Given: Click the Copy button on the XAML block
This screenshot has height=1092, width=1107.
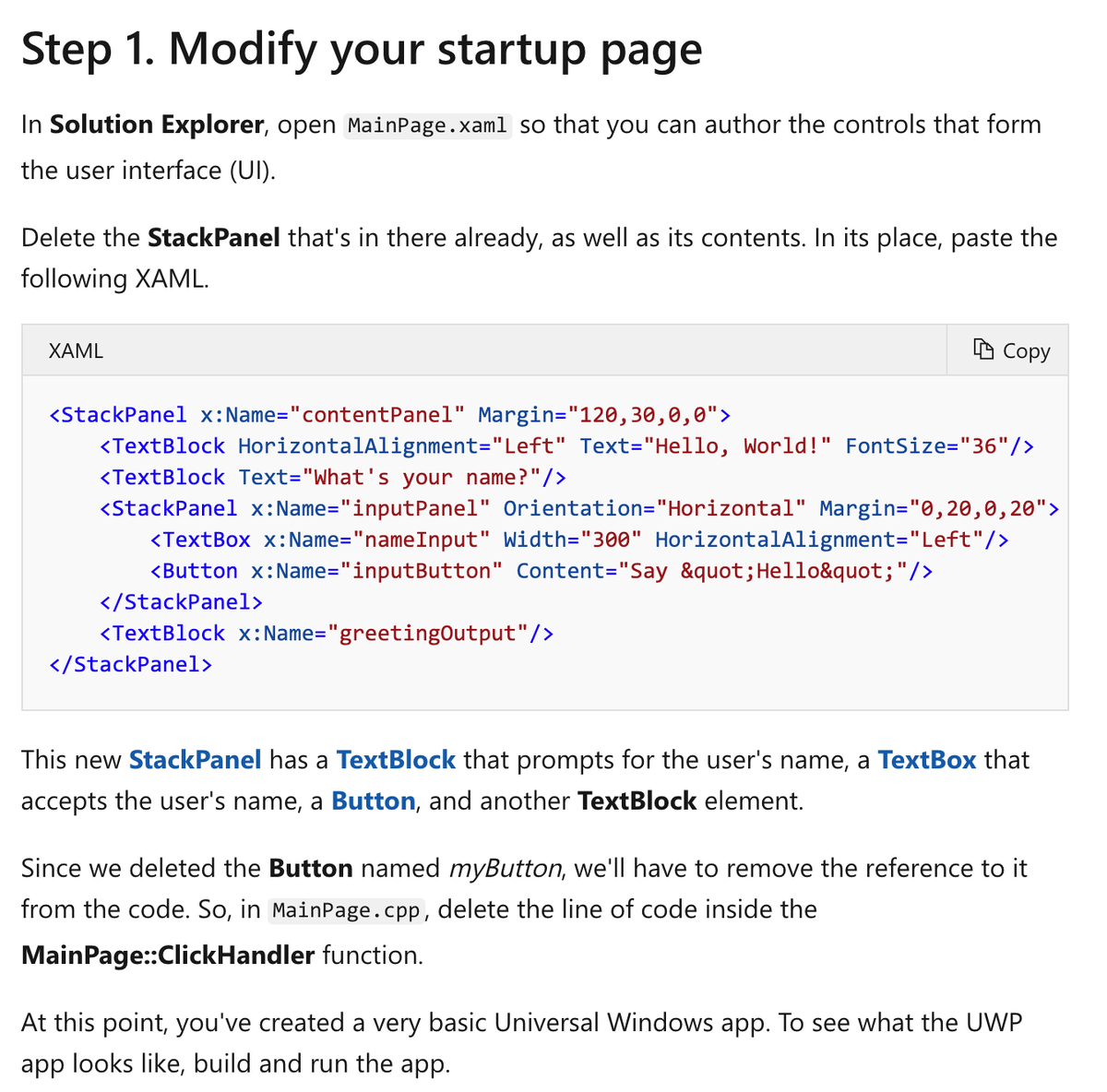Looking at the screenshot, I should [1007, 350].
